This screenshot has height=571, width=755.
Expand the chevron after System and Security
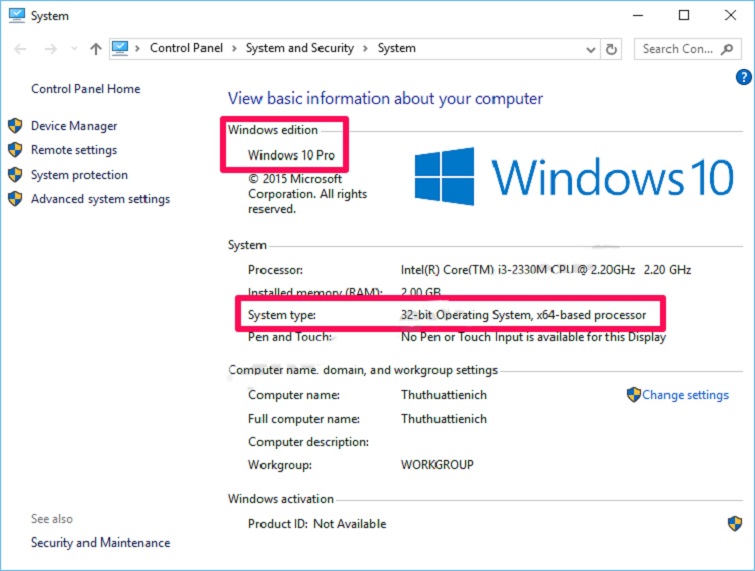(365, 48)
